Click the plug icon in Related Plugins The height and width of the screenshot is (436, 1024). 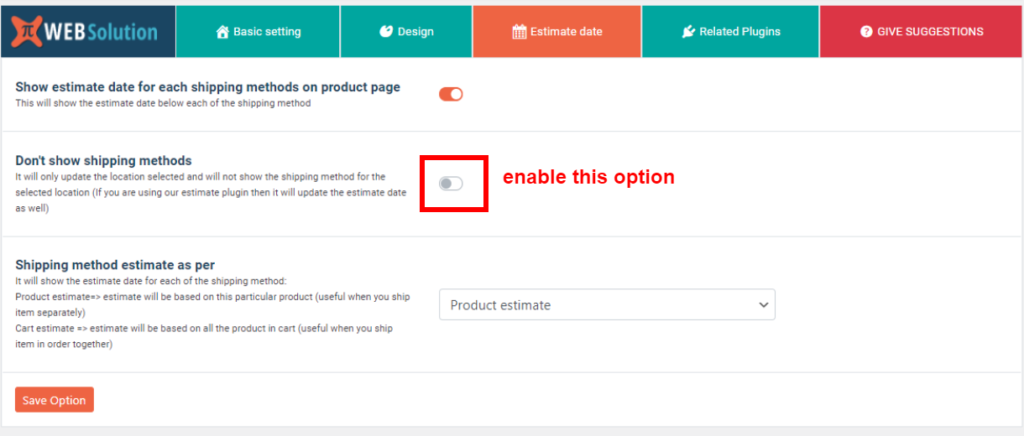pos(688,32)
